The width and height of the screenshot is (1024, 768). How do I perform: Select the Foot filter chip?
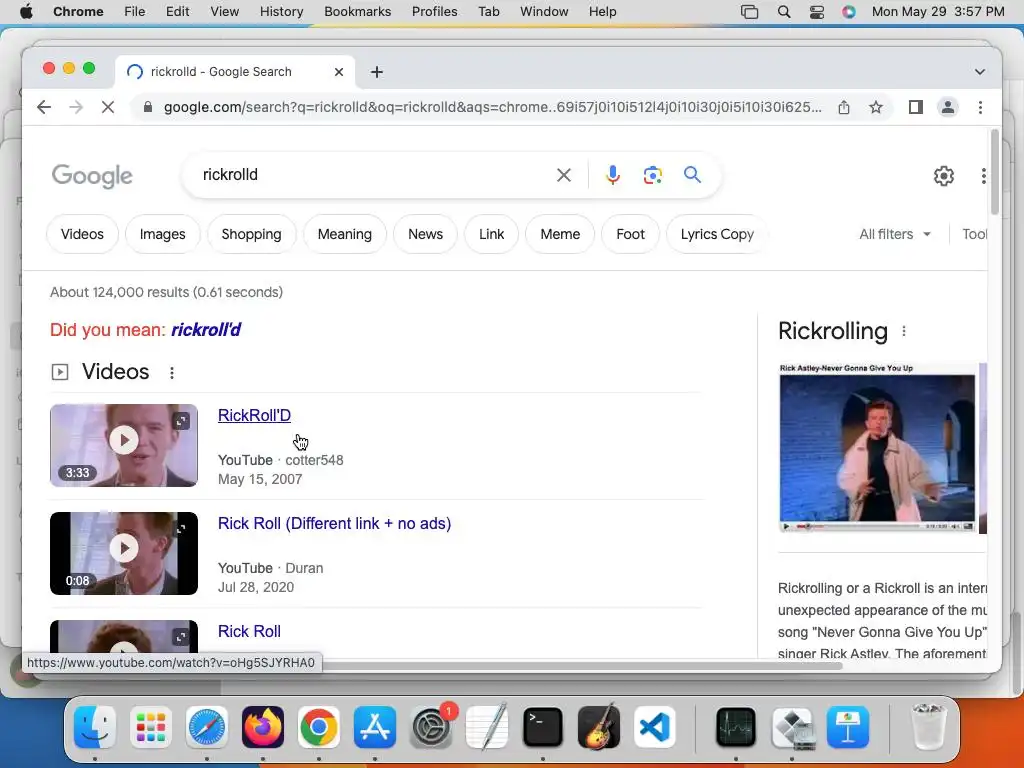coord(630,234)
